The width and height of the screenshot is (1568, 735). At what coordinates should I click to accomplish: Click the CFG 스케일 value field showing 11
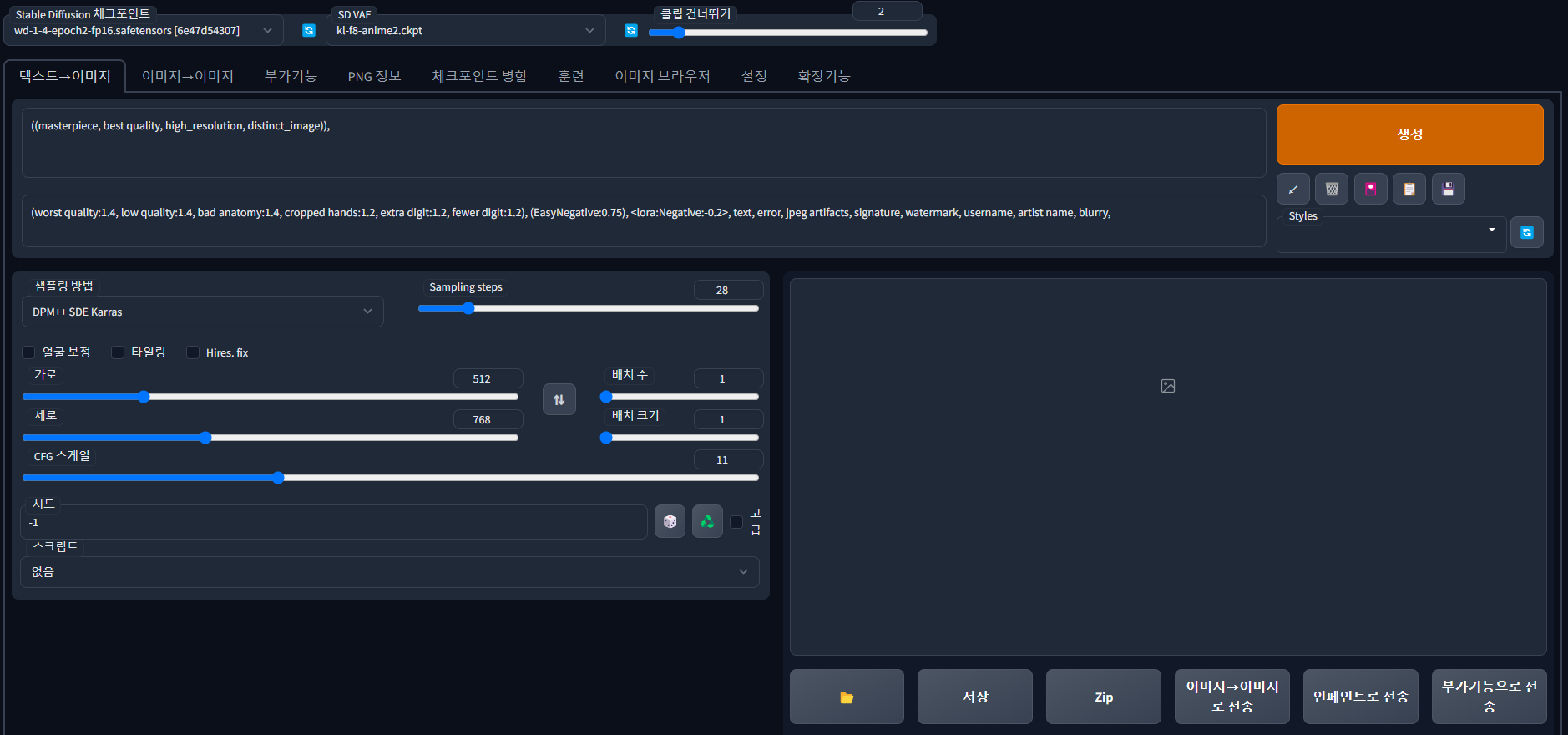click(x=728, y=459)
